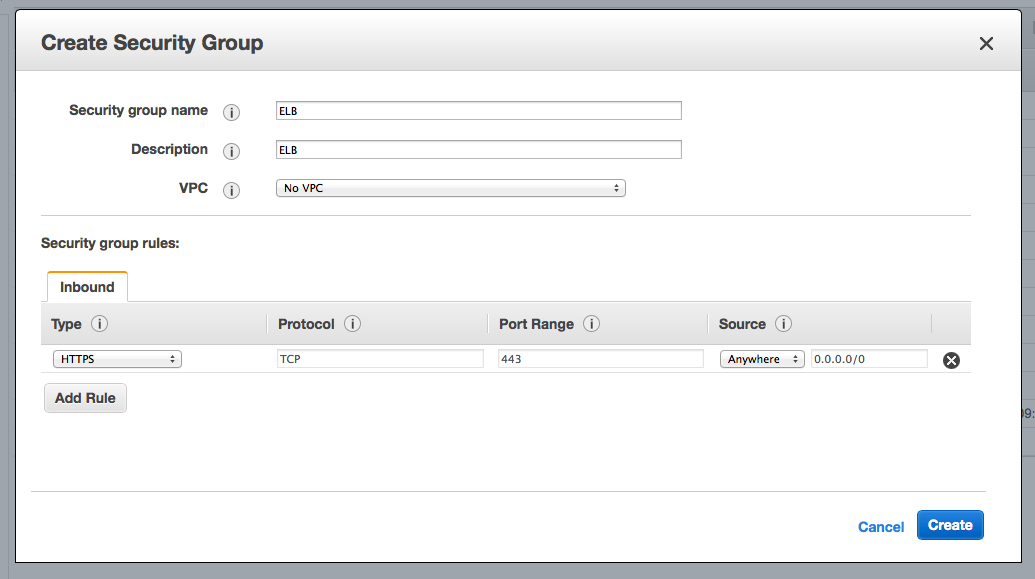Click the source CIDR field 0.0.0.0/0
The width and height of the screenshot is (1035, 579).
click(869, 359)
